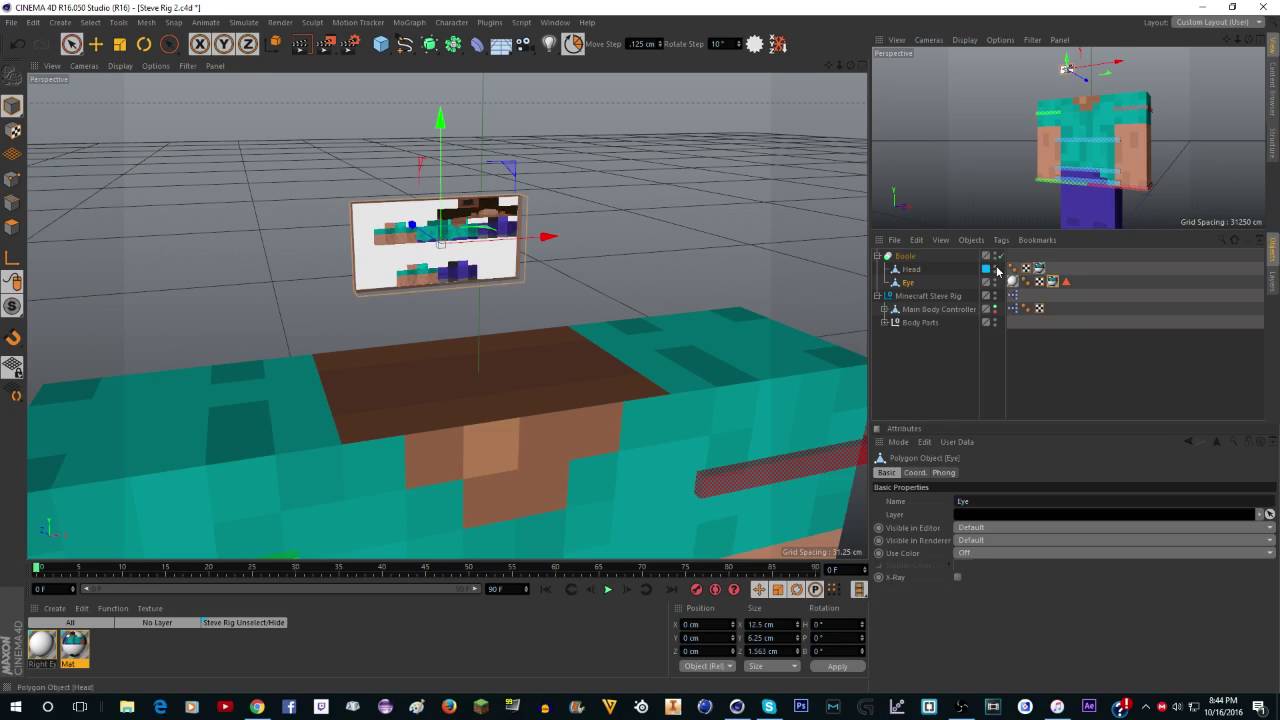
Task: Open the Use Color dropdown
Action: [x=1114, y=553]
